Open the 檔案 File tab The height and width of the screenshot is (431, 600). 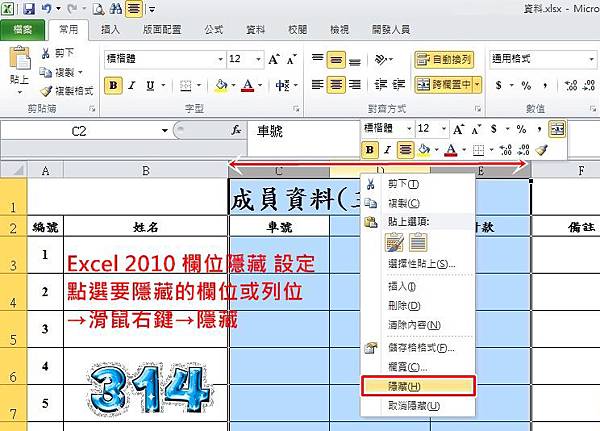tap(23, 29)
